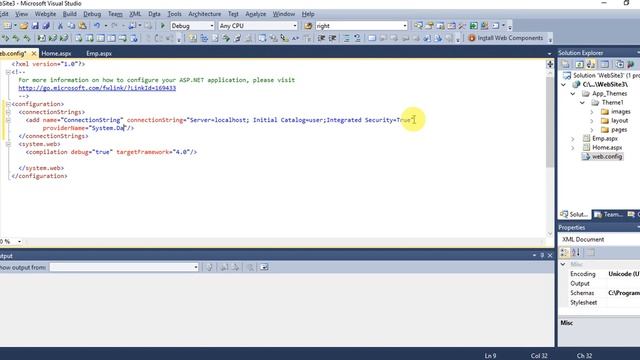640x360 pixels.
Task: Click the editor split window handle icon
Action: 550,64
